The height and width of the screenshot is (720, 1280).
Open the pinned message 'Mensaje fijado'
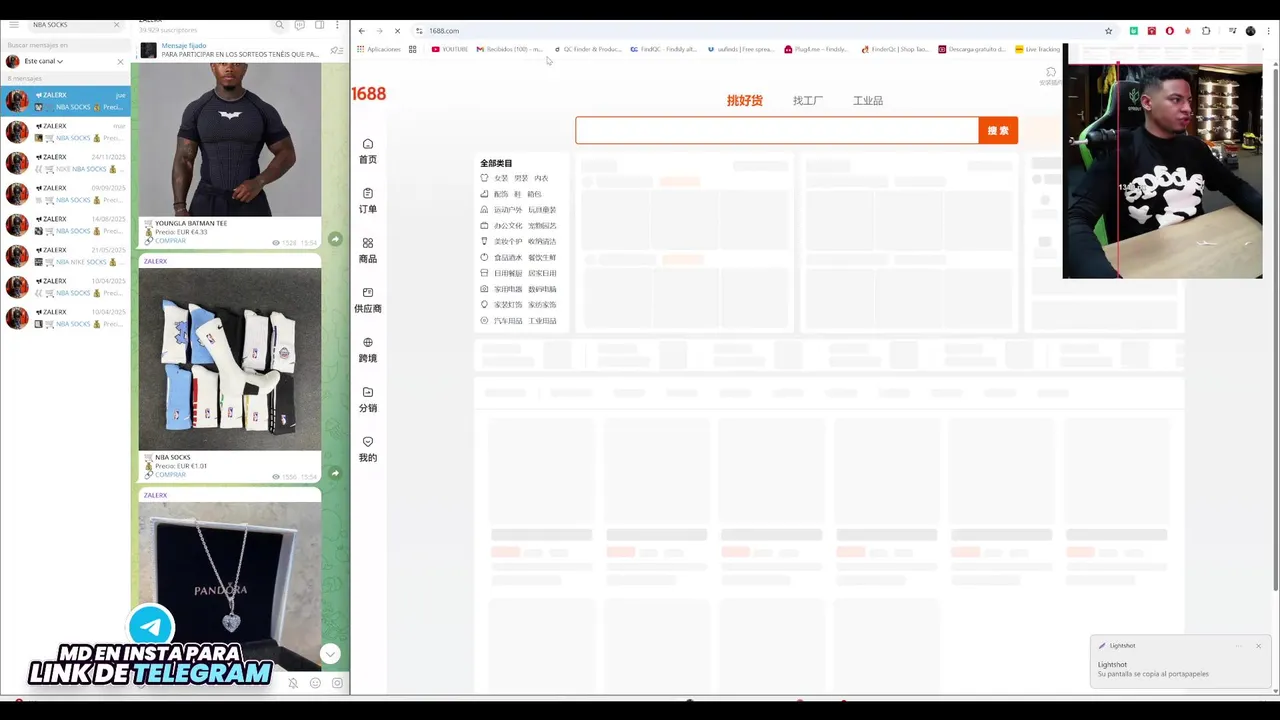(230, 50)
